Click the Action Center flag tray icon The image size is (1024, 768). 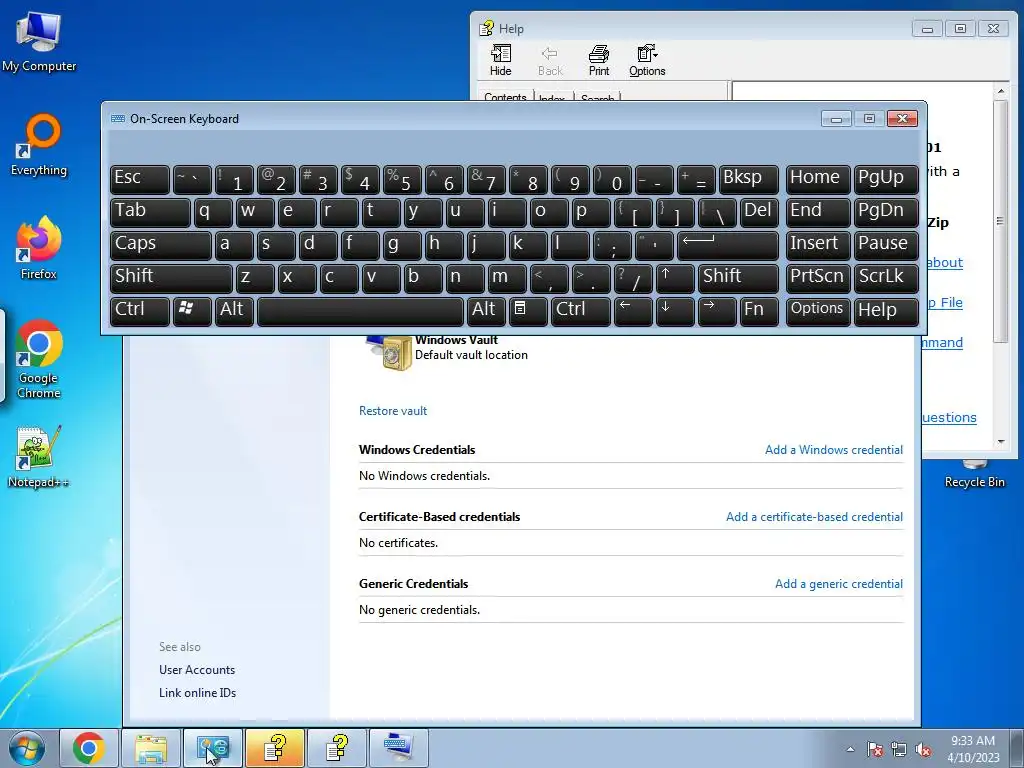tap(875, 749)
